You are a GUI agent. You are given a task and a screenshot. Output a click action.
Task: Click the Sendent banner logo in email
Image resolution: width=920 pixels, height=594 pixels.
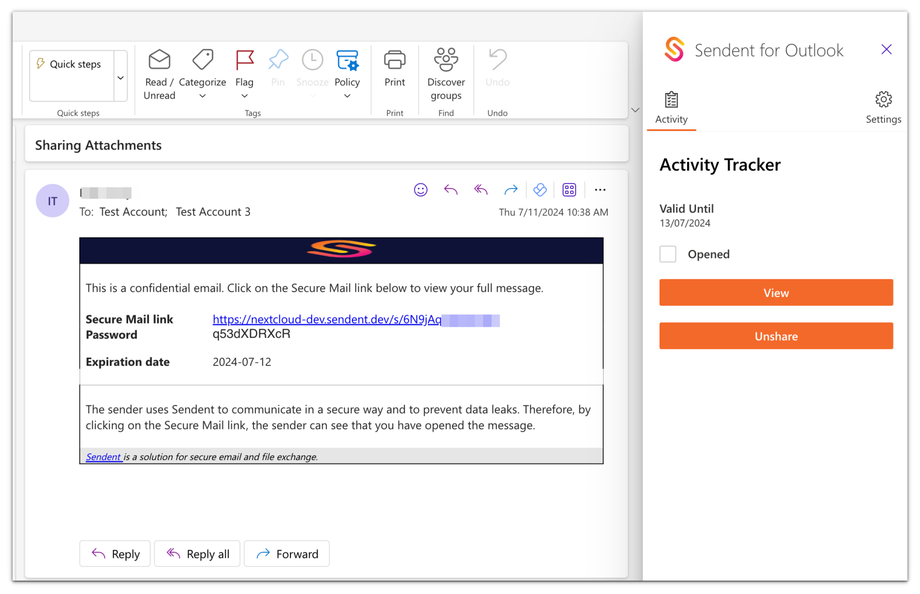tap(341, 249)
